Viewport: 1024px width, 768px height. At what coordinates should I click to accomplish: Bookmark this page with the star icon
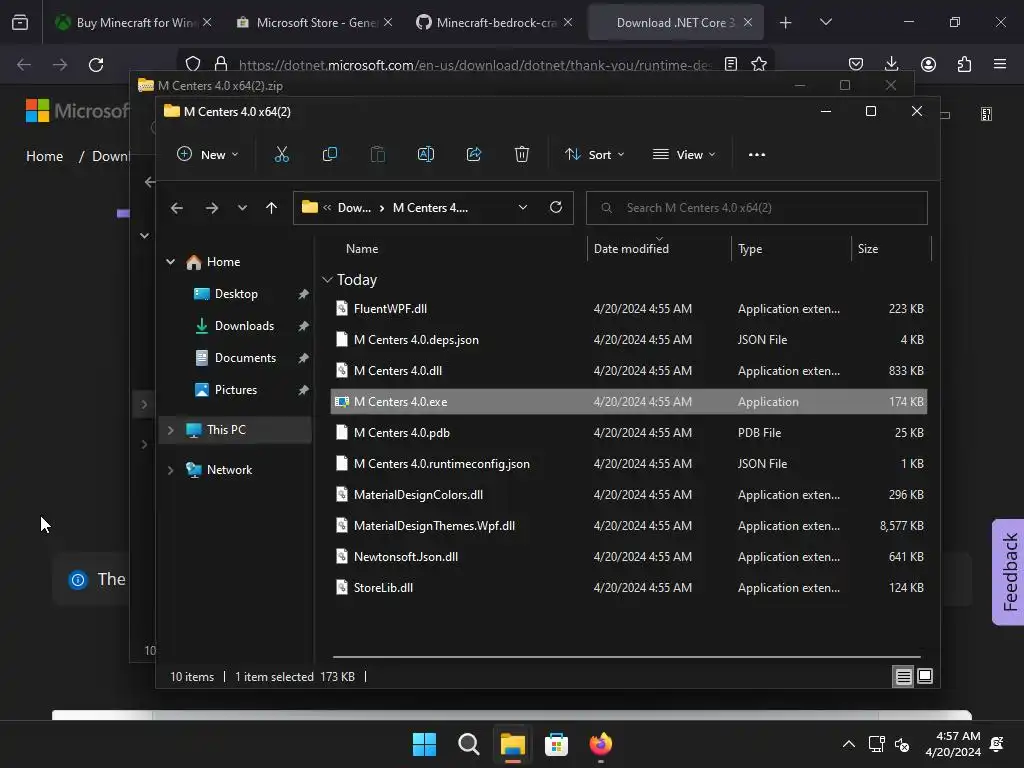pos(758,64)
